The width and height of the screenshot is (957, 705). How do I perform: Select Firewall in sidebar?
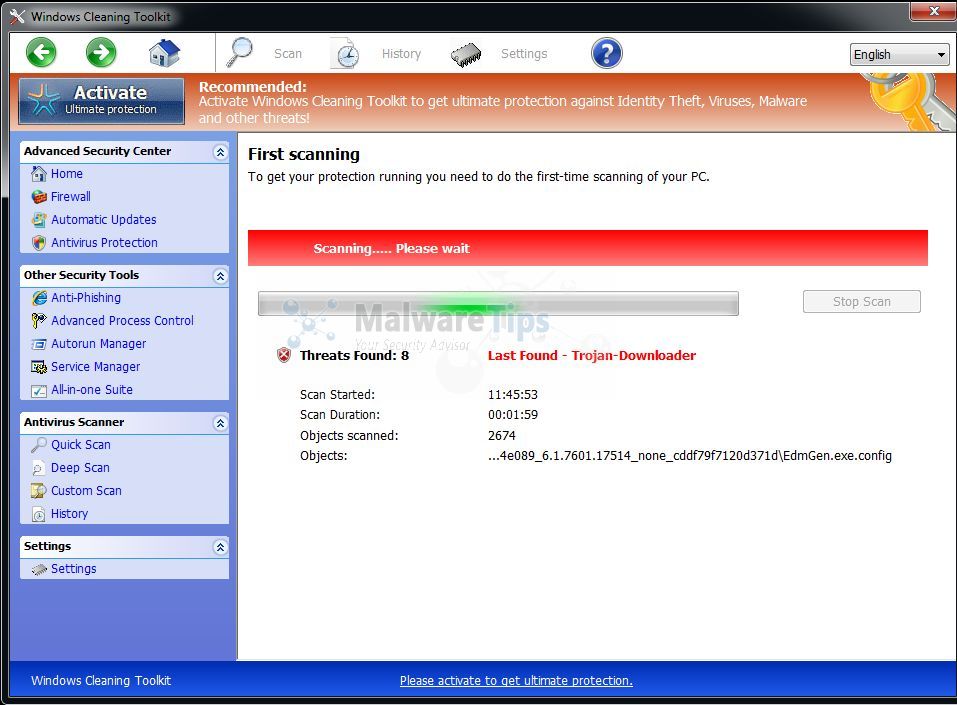pyautogui.click(x=71, y=197)
